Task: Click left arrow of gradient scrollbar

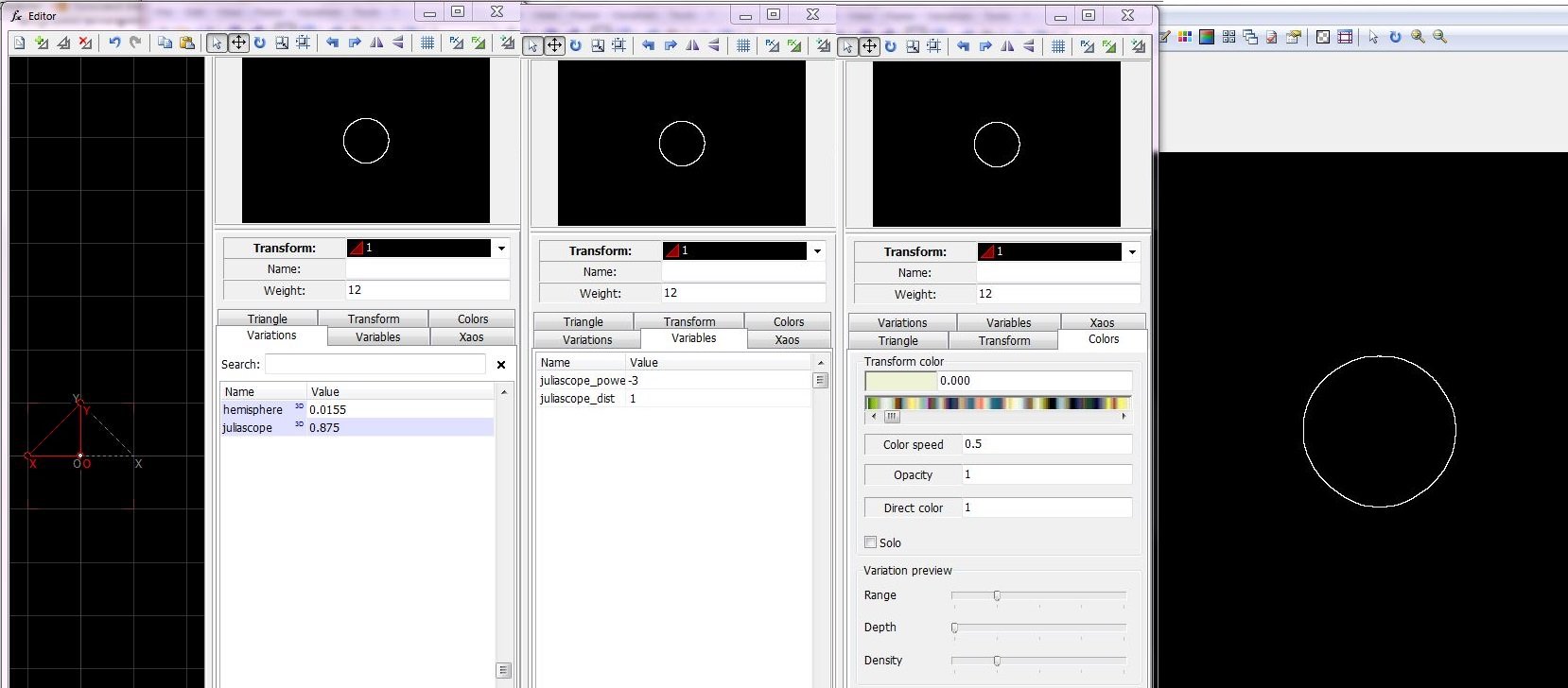Action: (x=873, y=416)
